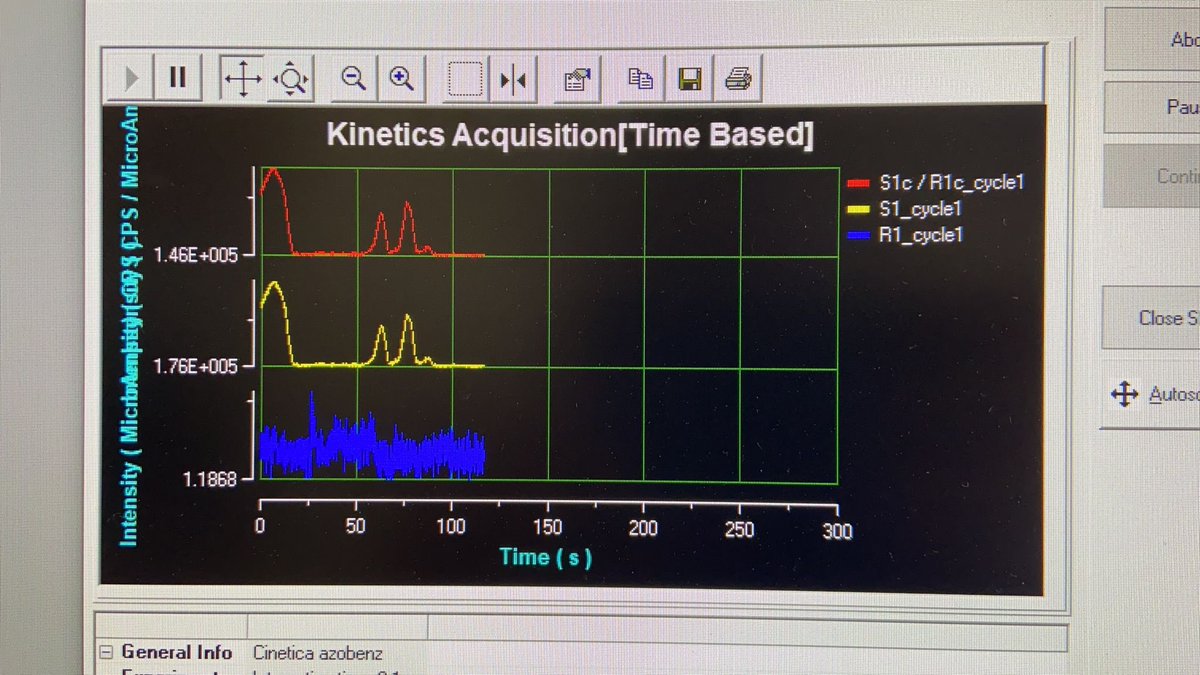Activate the Autoscale control
Image resolution: width=1200 pixels, height=675 pixels.
point(1154,394)
